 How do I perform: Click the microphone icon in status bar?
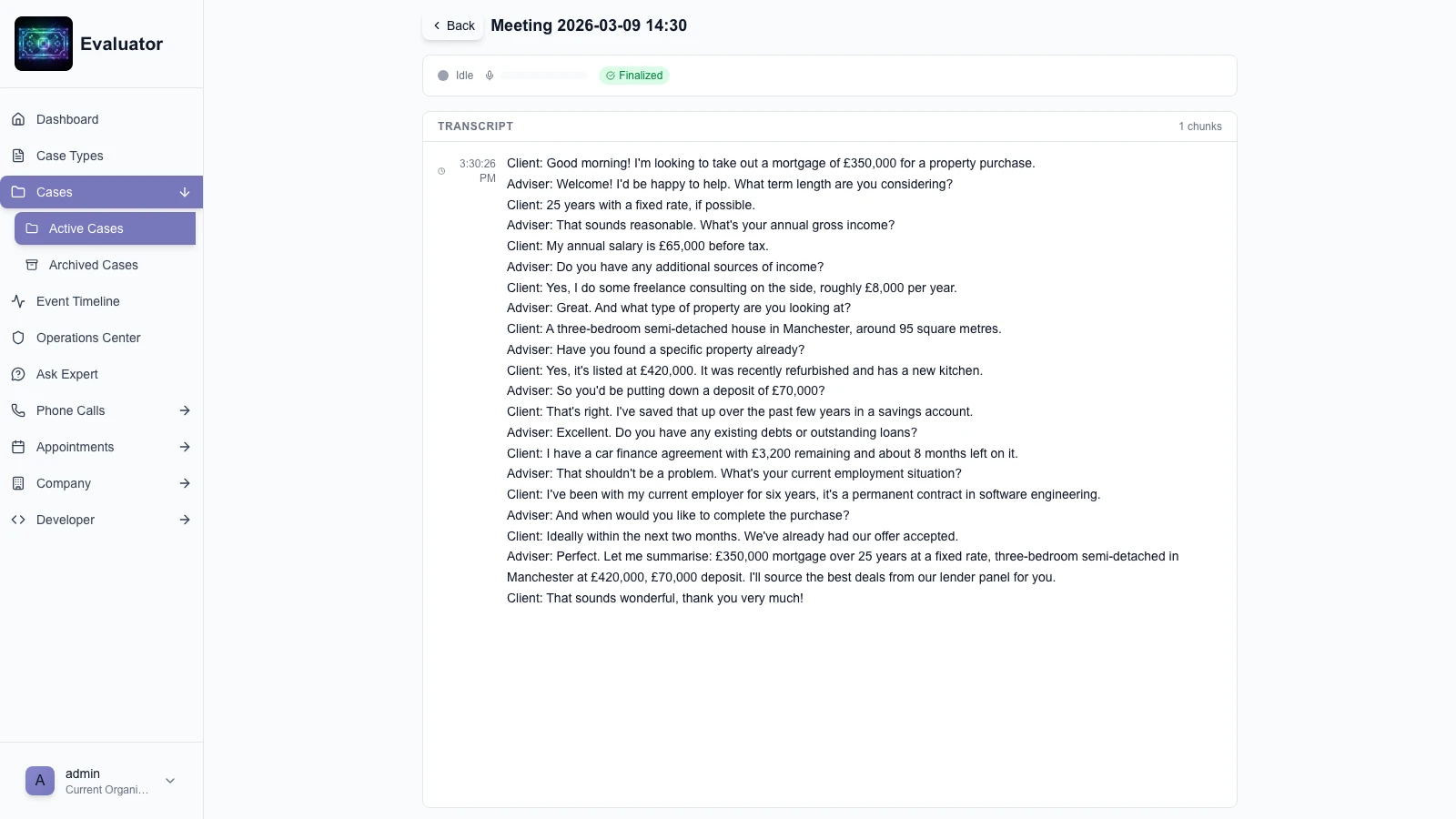(490, 76)
